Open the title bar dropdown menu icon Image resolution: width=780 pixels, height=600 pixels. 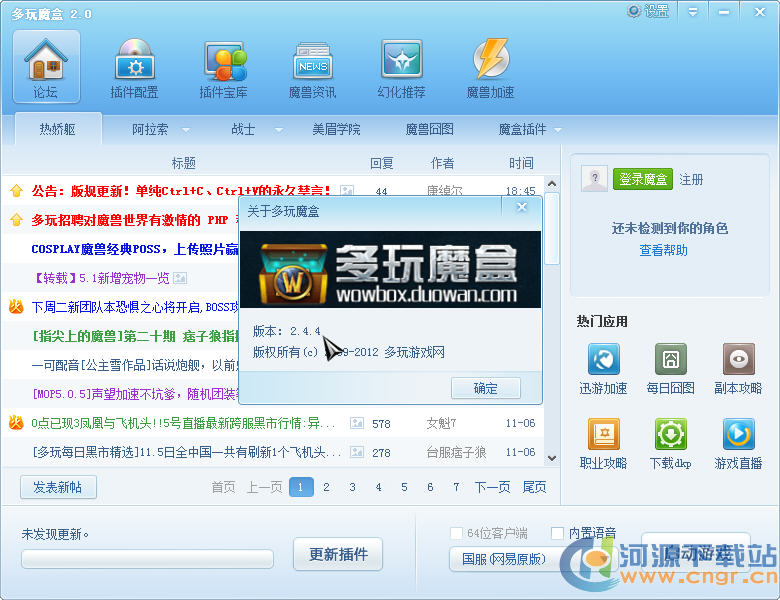click(x=692, y=12)
